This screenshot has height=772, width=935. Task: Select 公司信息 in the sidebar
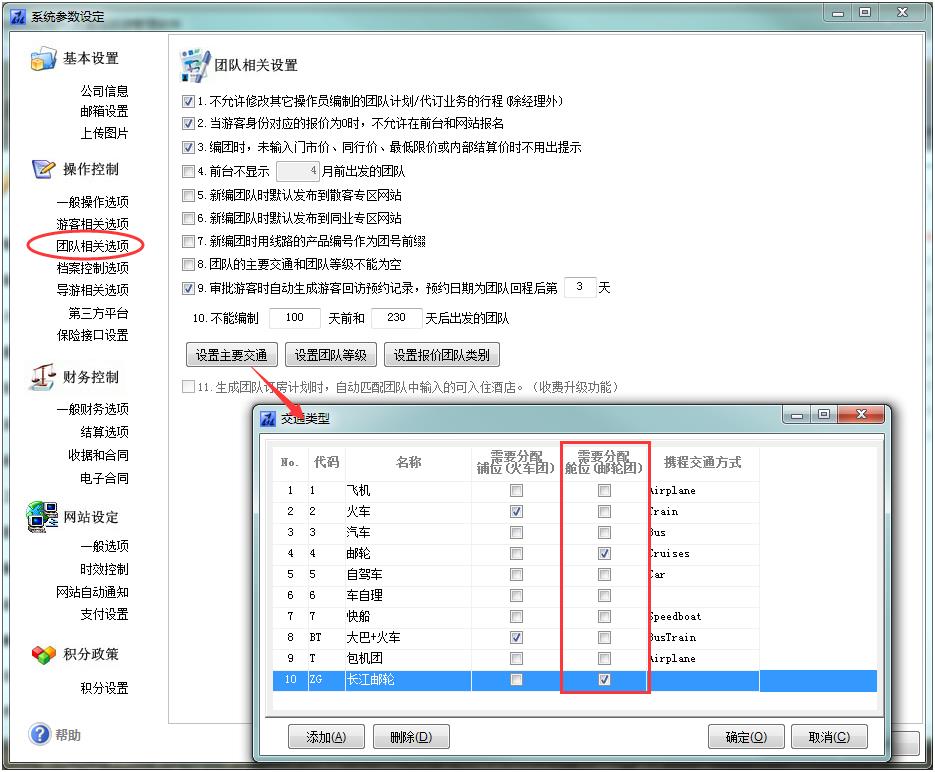(104, 91)
